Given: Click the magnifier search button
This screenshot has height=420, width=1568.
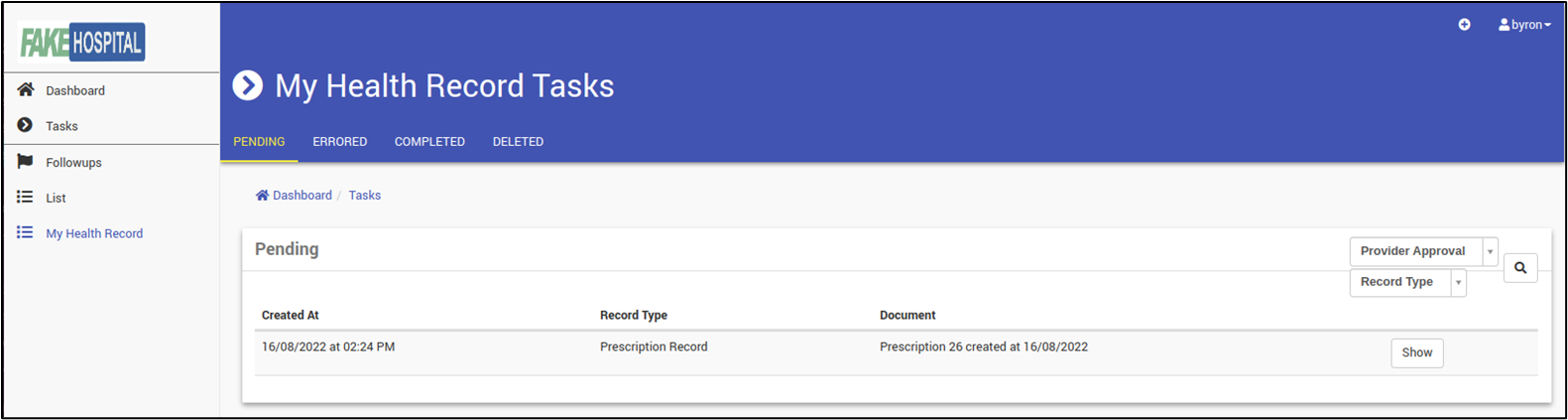Looking at the screenshot, I should click(x=1520, y=268).
